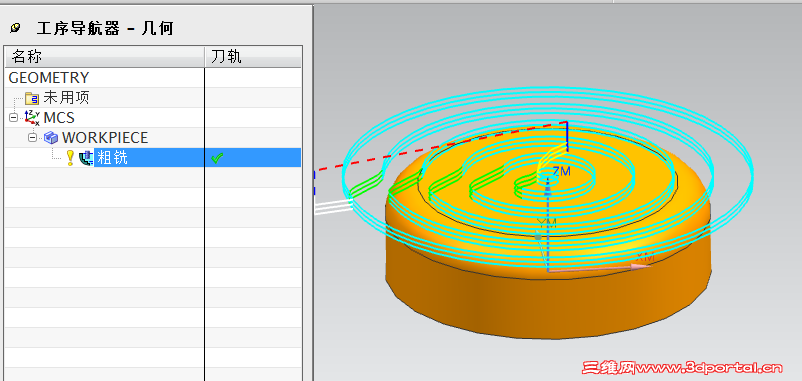The height and width of the screenshot is (381, 802).
Task: Click the Operation Navigator pin icon
Action: pyautogui.click(x=15, y=28)
